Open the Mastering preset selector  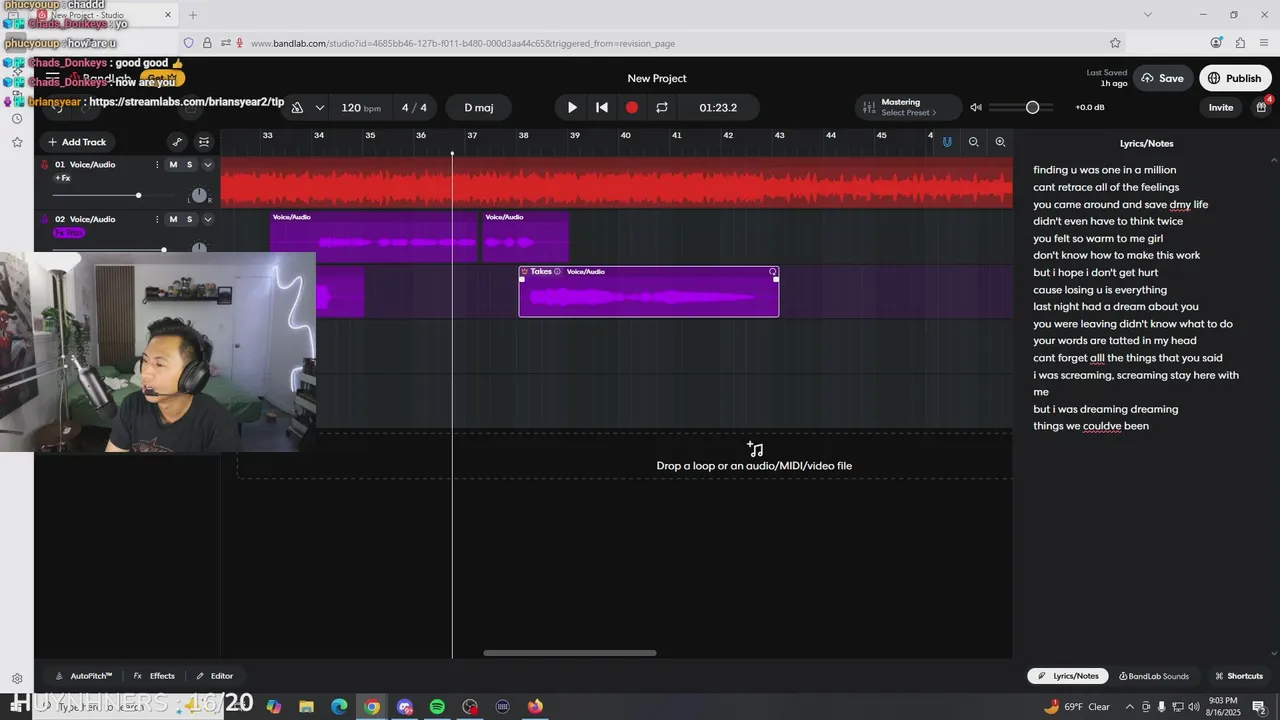point(908,107)
